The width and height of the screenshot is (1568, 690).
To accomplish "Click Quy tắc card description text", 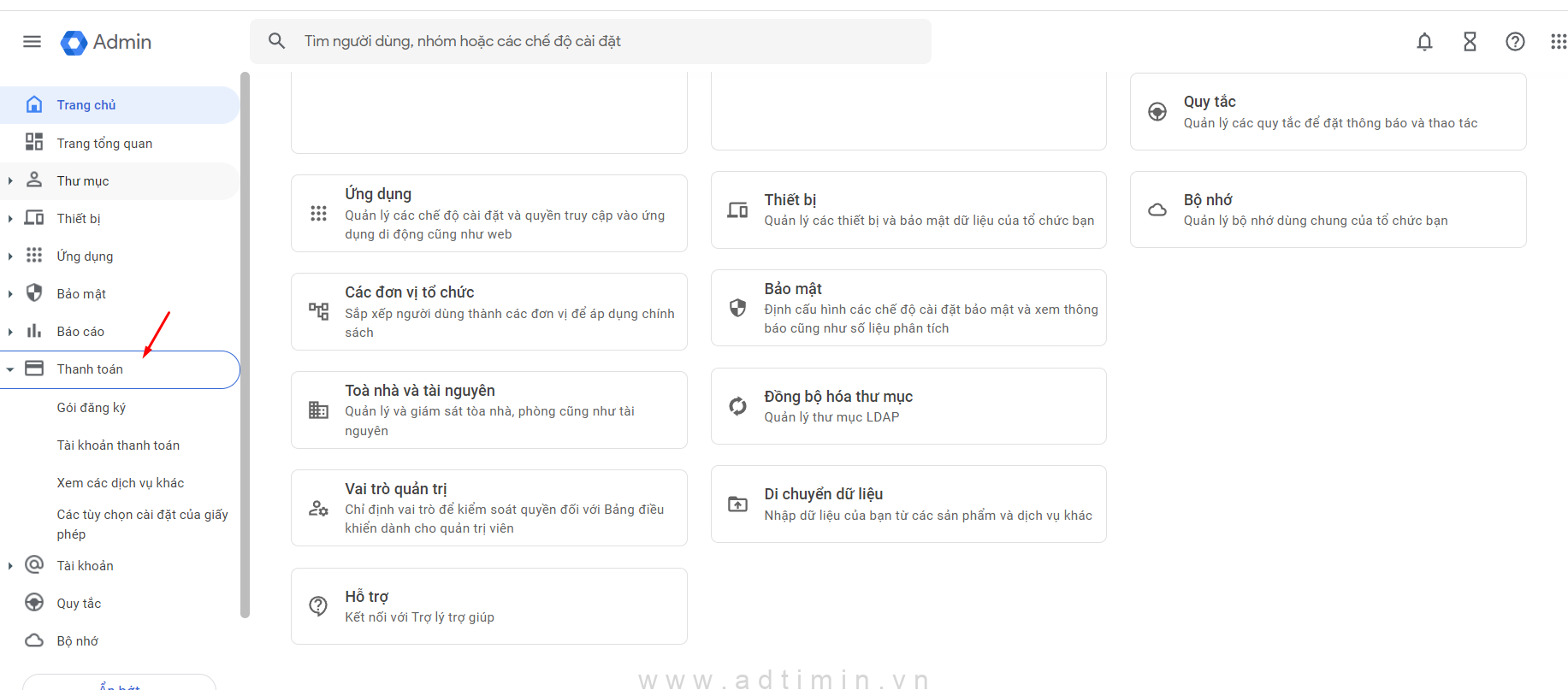I will 1330,123.
